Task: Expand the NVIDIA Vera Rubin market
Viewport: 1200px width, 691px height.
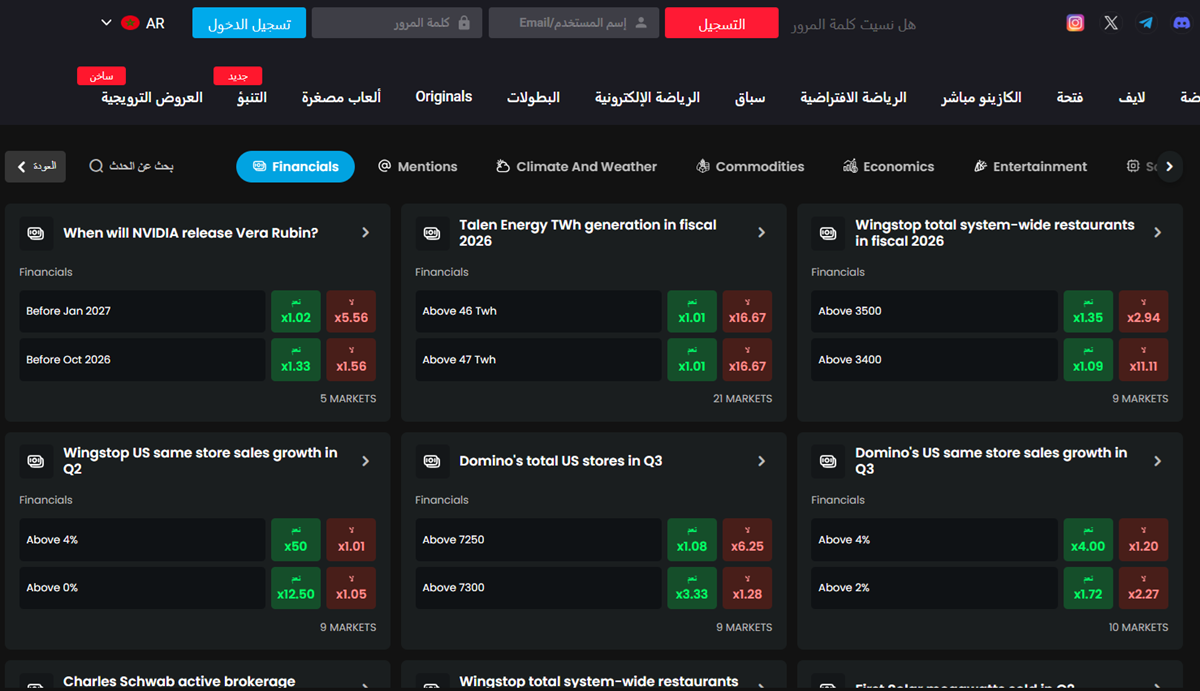Action: pyautogui.click(x=366, y=233)
